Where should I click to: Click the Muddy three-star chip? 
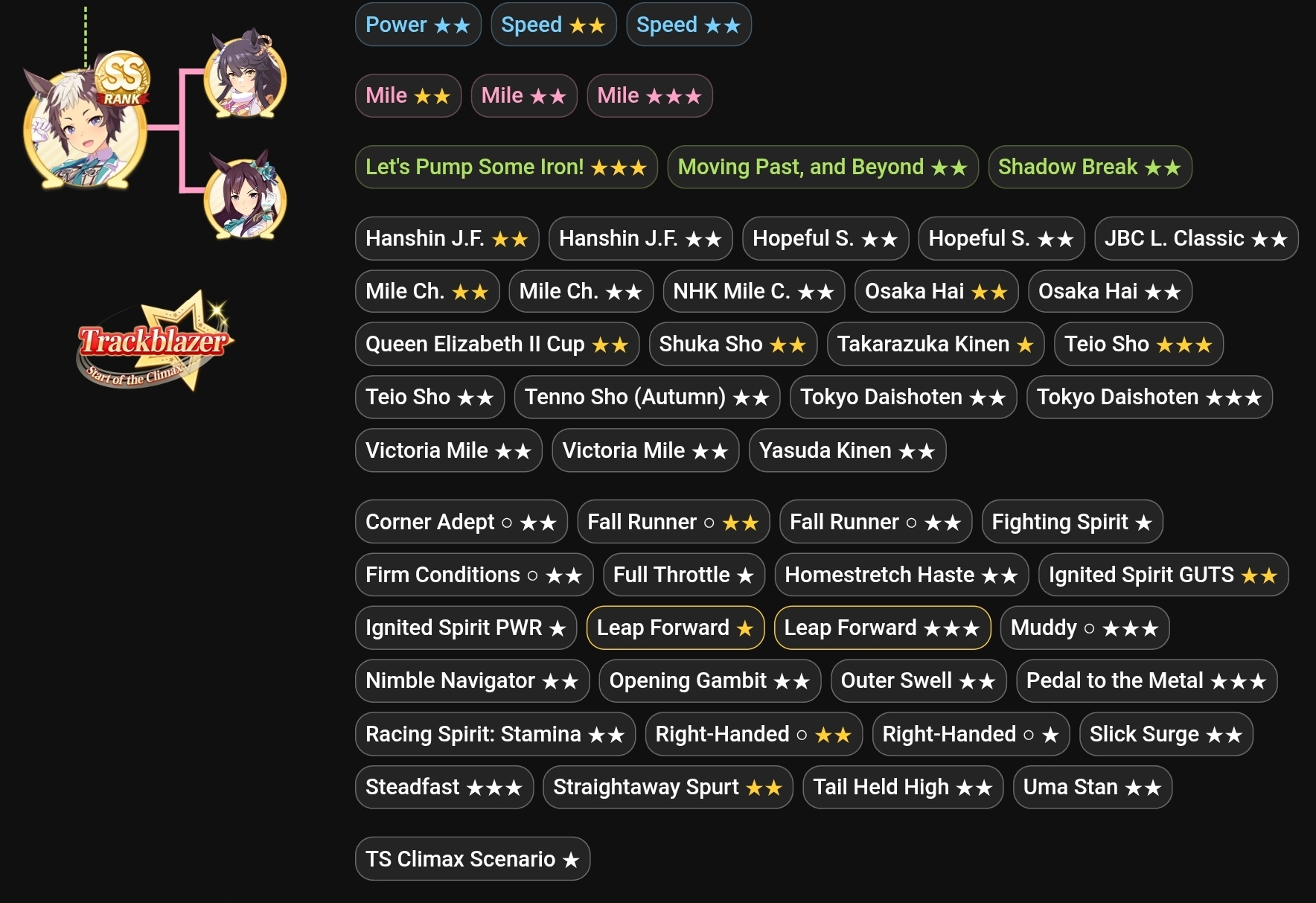(x=1085, y=628)
